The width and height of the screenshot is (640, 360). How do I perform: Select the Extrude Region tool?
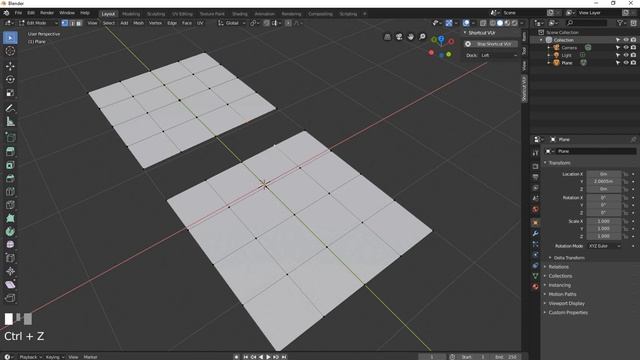(x=10, y=152)
